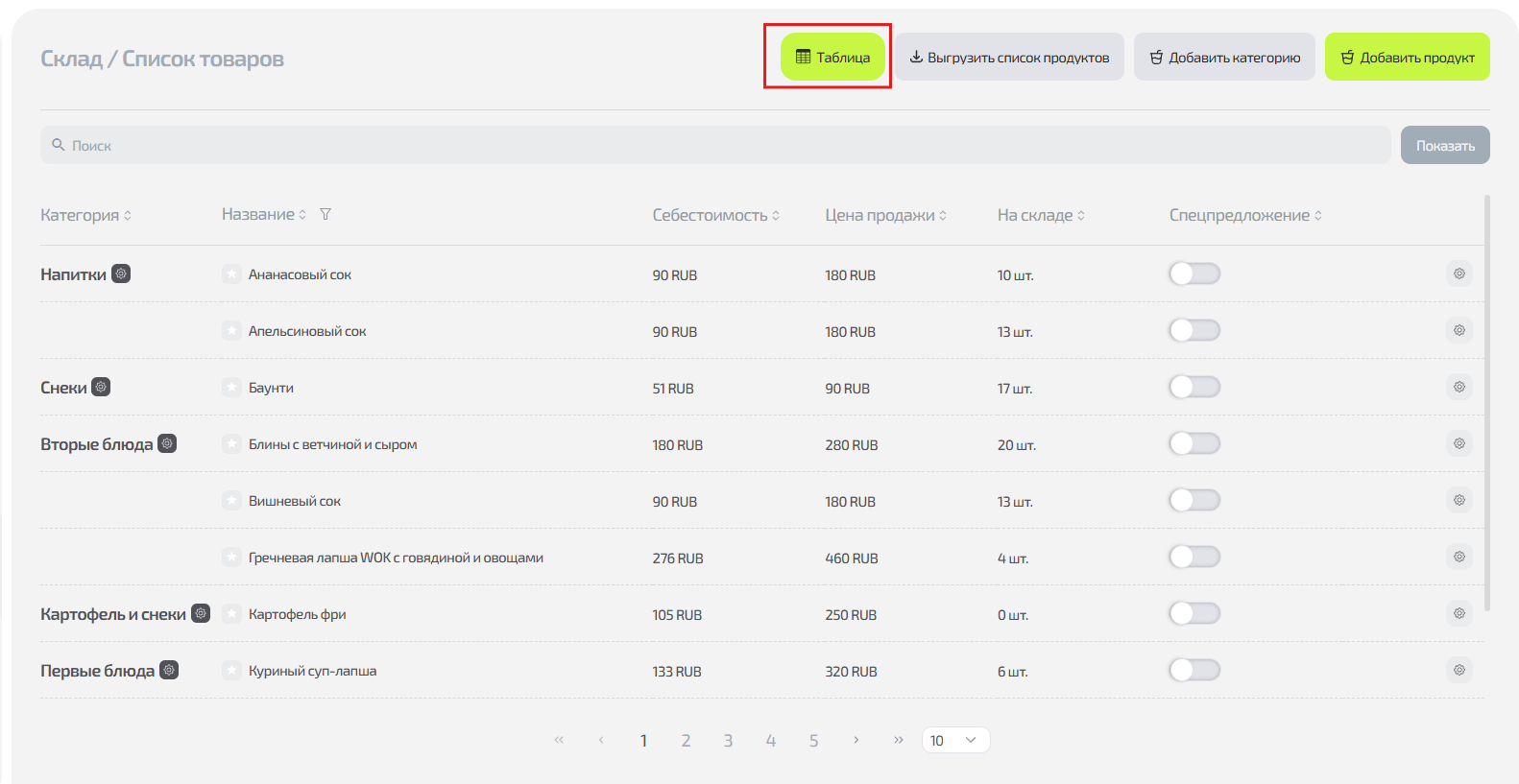Switch to the Таблица view

(x=832, y=57)
